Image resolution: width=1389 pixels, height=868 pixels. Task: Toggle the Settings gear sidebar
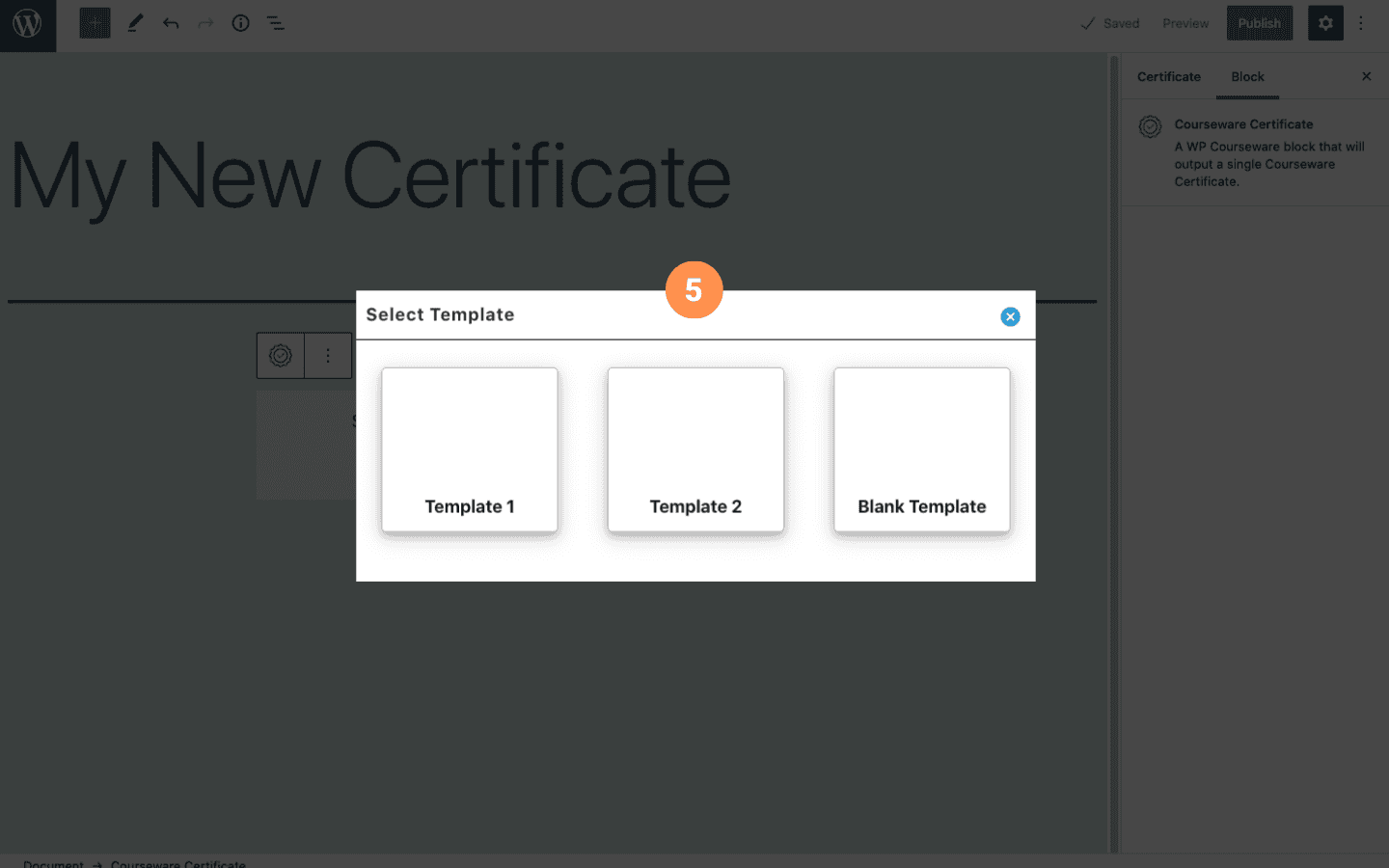coord(1325,23)
